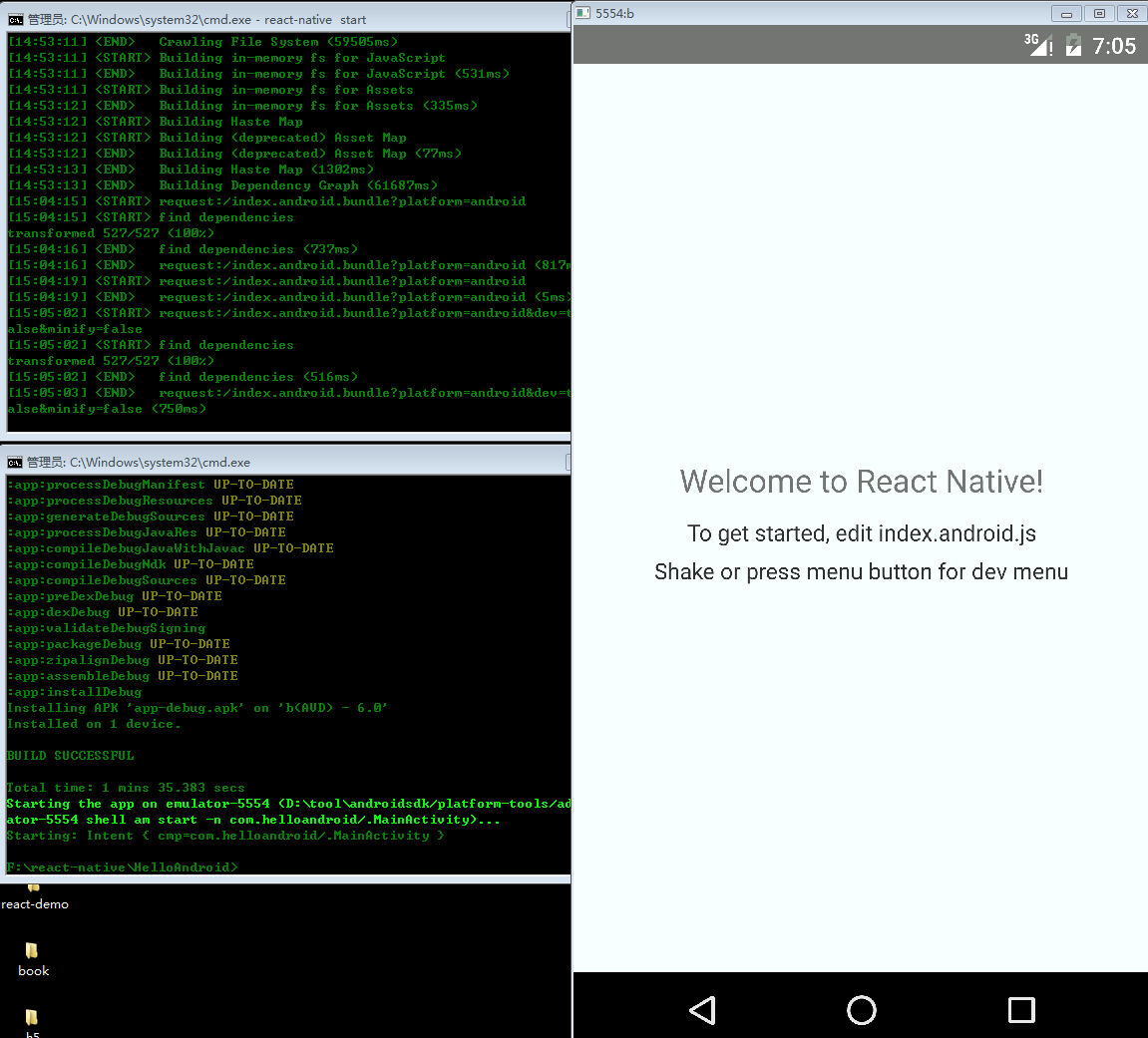Click the emulator 5554:b window icon
The height and width of the screenshot is (1038, 1148).
click(582, 13)
